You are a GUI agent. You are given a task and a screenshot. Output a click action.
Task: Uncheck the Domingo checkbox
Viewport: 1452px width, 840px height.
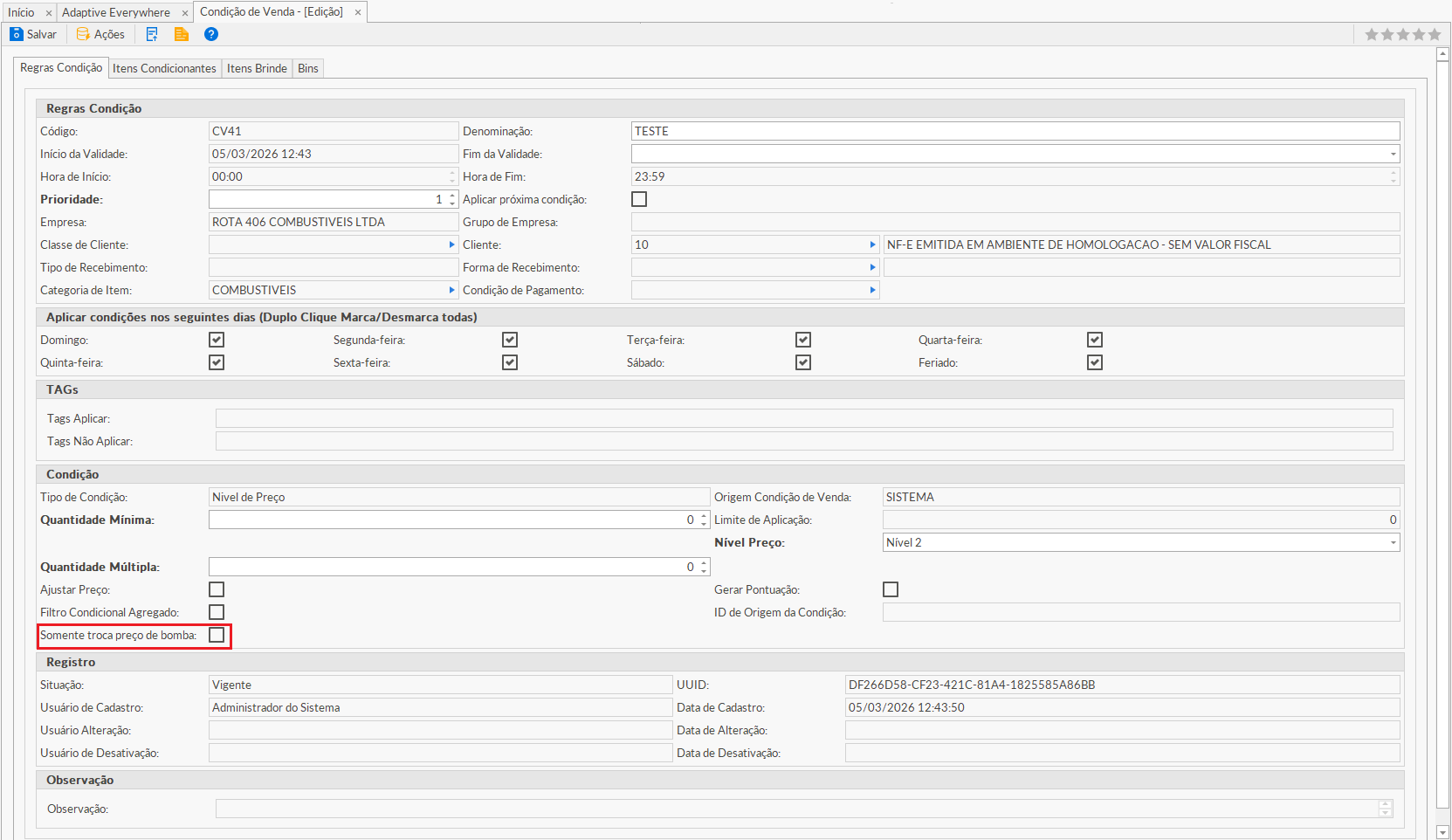217,340
